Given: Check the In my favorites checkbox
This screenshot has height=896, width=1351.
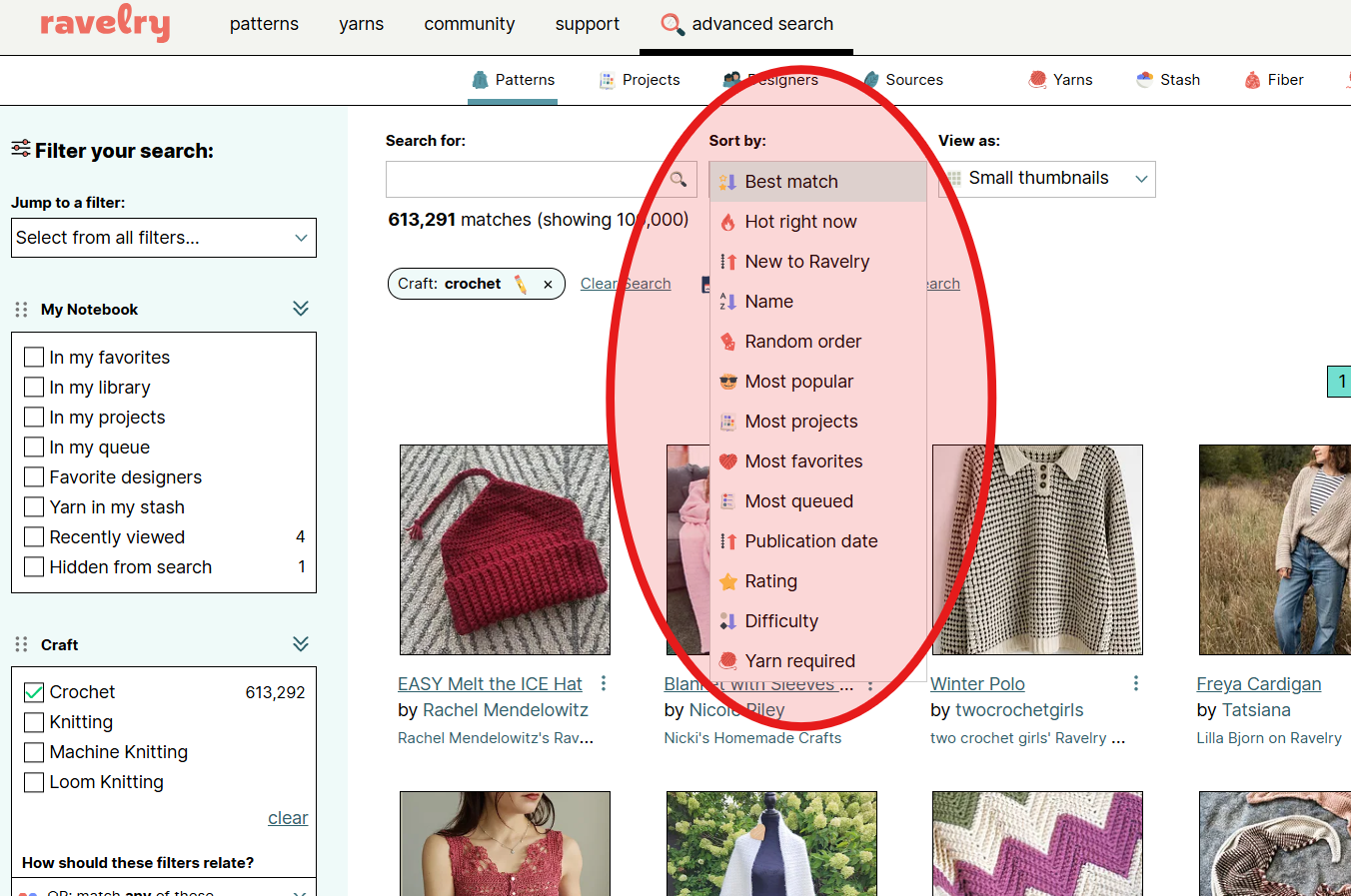Looking at the screenshot, I should coord(34,357).
